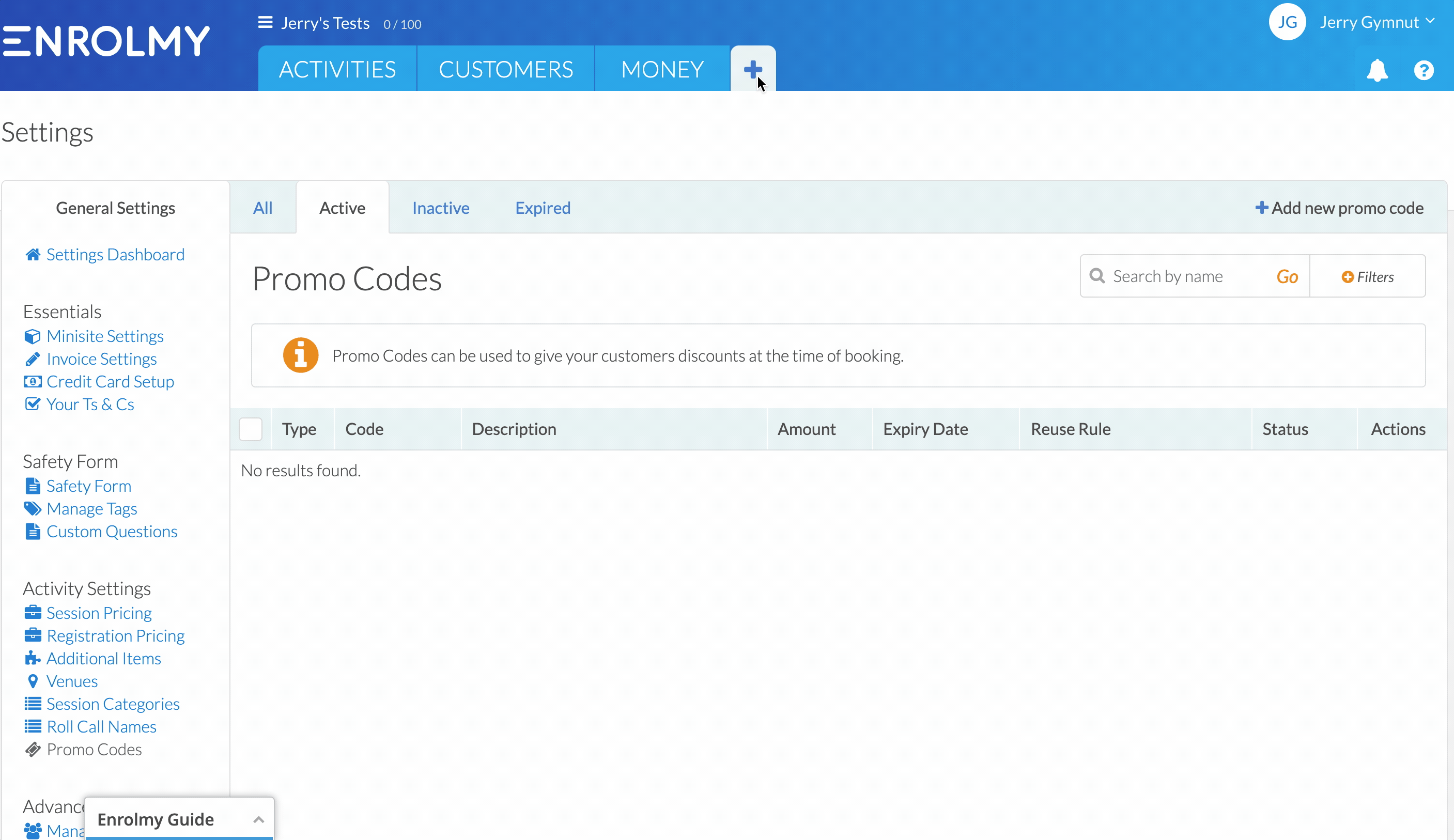This screenshot has height=840, width=1454.
Task: Click the list icon beside Roll Call Names
Action: tap(33, 726)
